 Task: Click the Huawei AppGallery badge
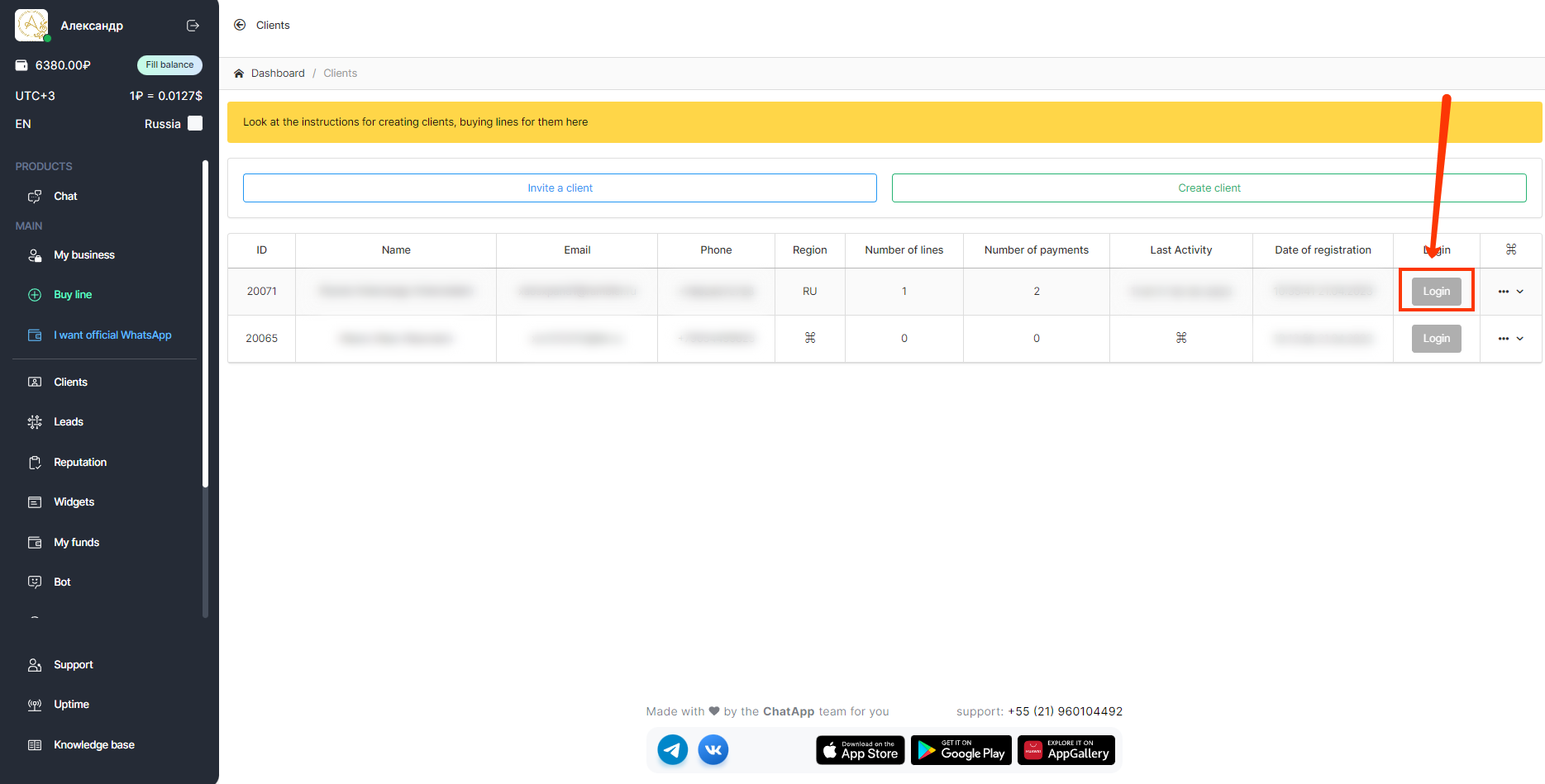1066,750
